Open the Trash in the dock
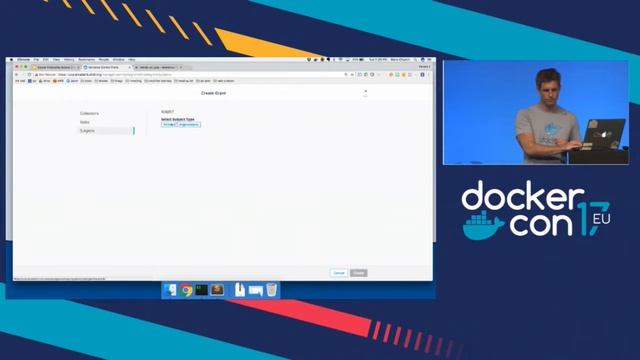Screen dimensions: 640x360 [x=271, y=290]
